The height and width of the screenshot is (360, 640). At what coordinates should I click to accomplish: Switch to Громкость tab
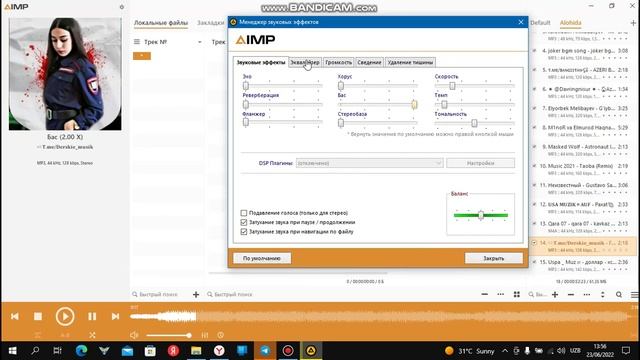(x=338, y=62)
